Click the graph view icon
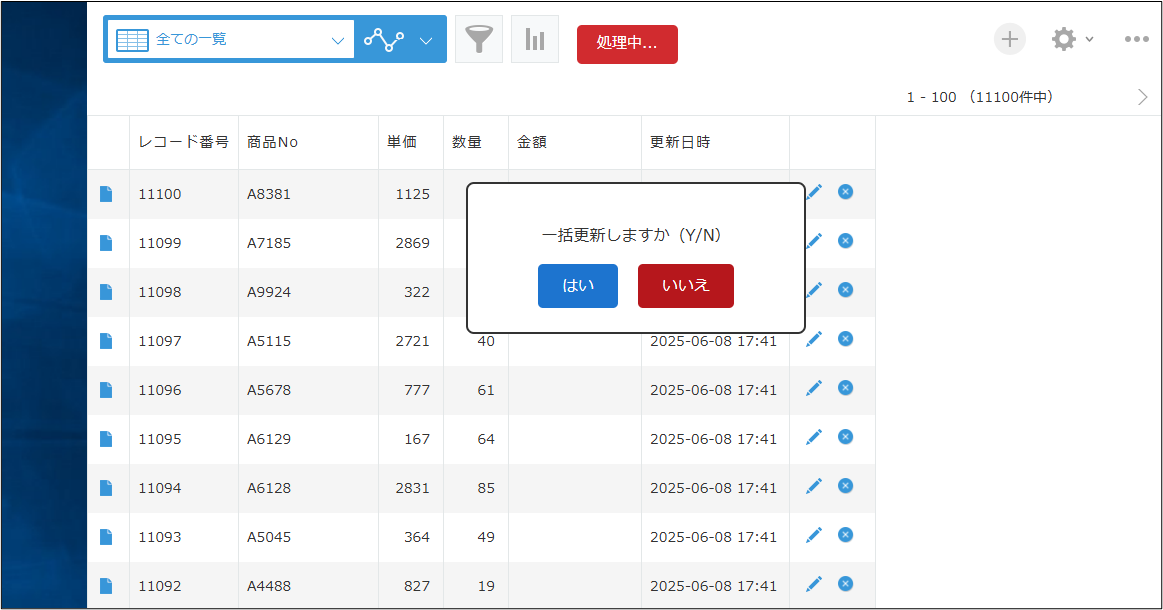This screenshot has height=610, width=1163. coord(383,40)
